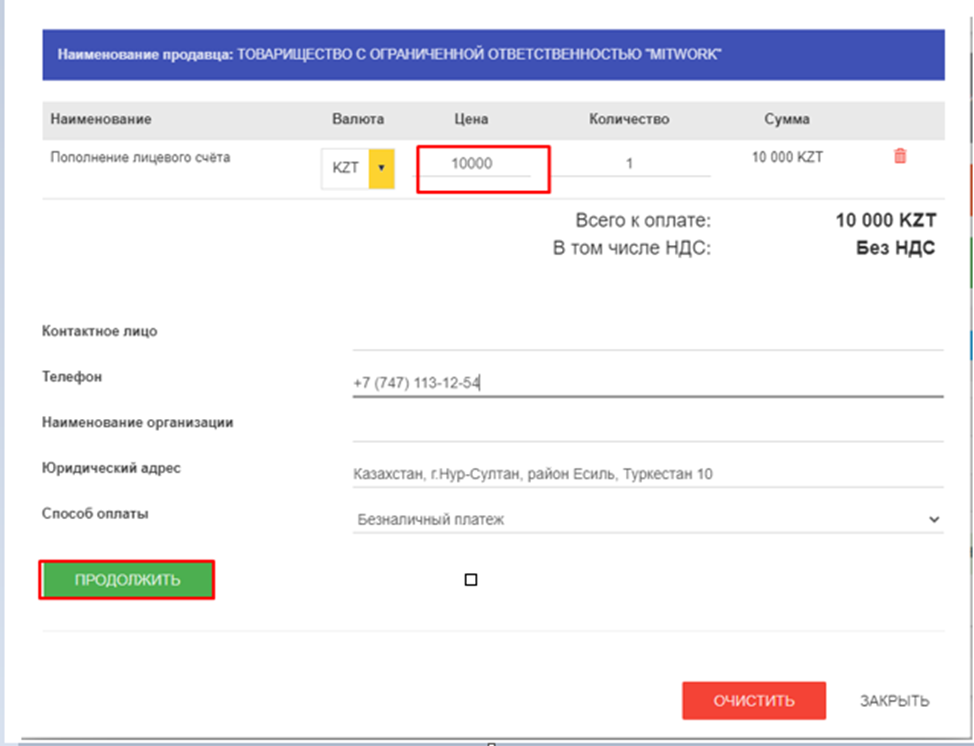The width and height of the screenshot is (974, 746).
Task: Open the yellow KZT currency dropdown
Action: click(380, 169)
